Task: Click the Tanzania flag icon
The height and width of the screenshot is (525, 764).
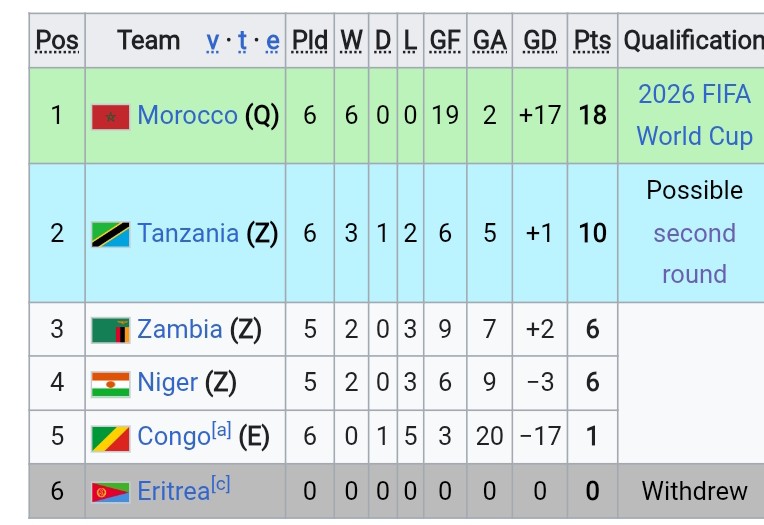Action: [111, 234]
